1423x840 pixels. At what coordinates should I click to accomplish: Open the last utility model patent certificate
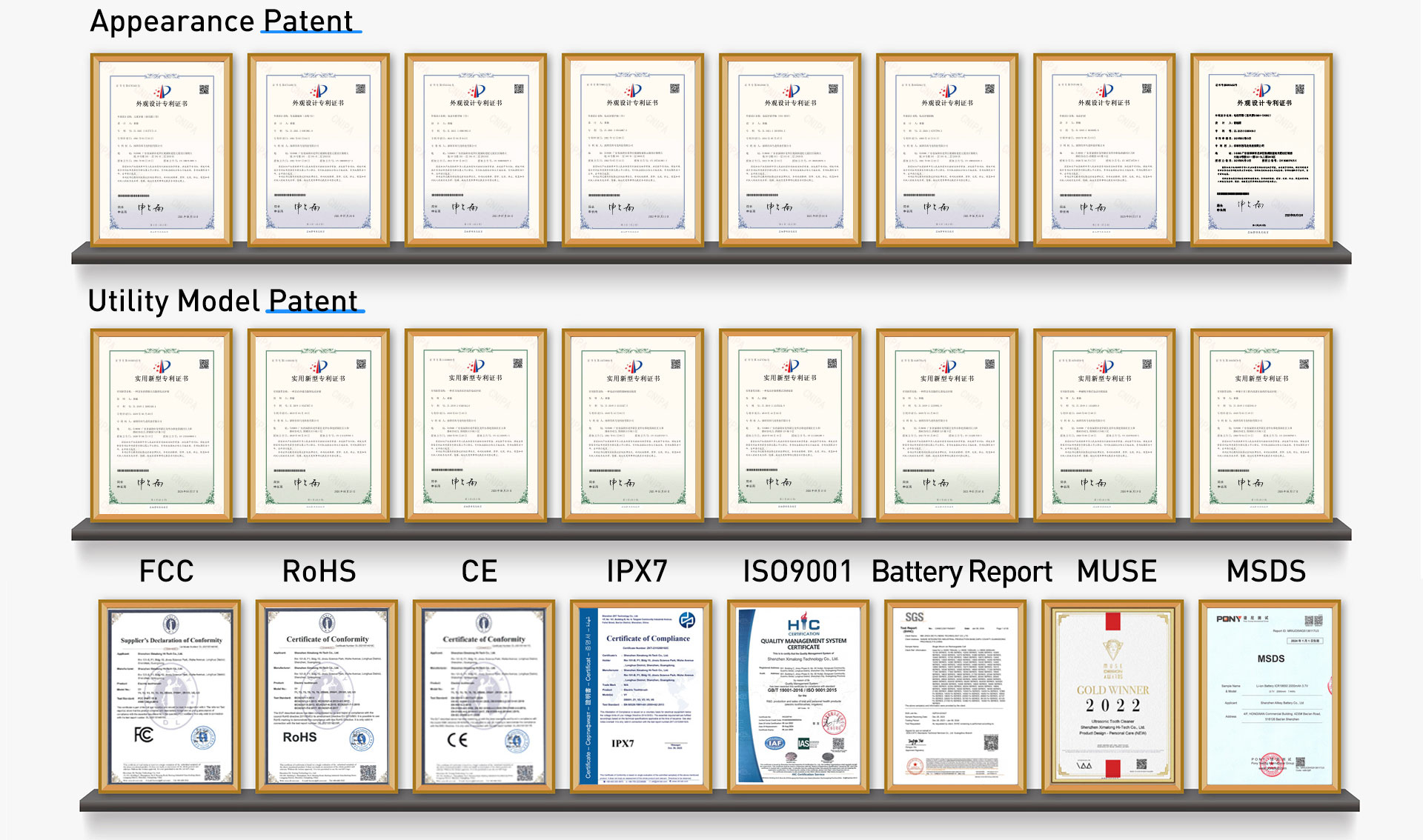pyautogui.click(x=1261, y=425)
